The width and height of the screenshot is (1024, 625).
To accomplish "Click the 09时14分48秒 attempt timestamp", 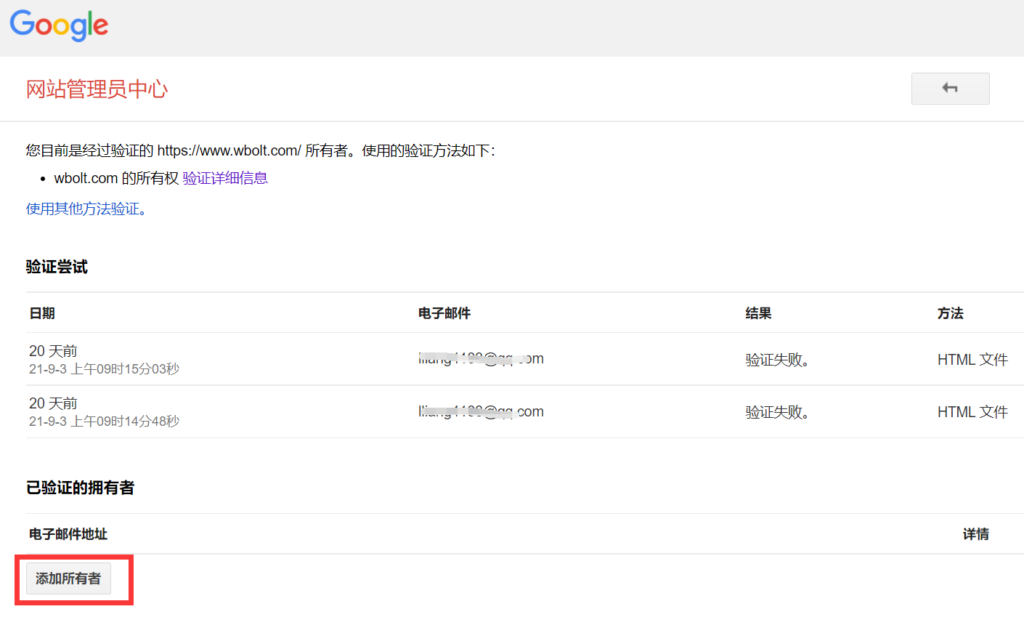I will [x=104, y=421].
